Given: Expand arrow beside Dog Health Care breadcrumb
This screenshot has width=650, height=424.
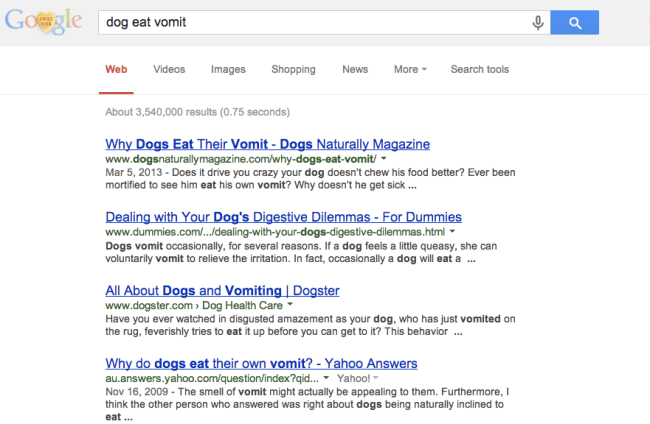Looking at the screenshot, I should pyautogui.click(x=290, y=304).
